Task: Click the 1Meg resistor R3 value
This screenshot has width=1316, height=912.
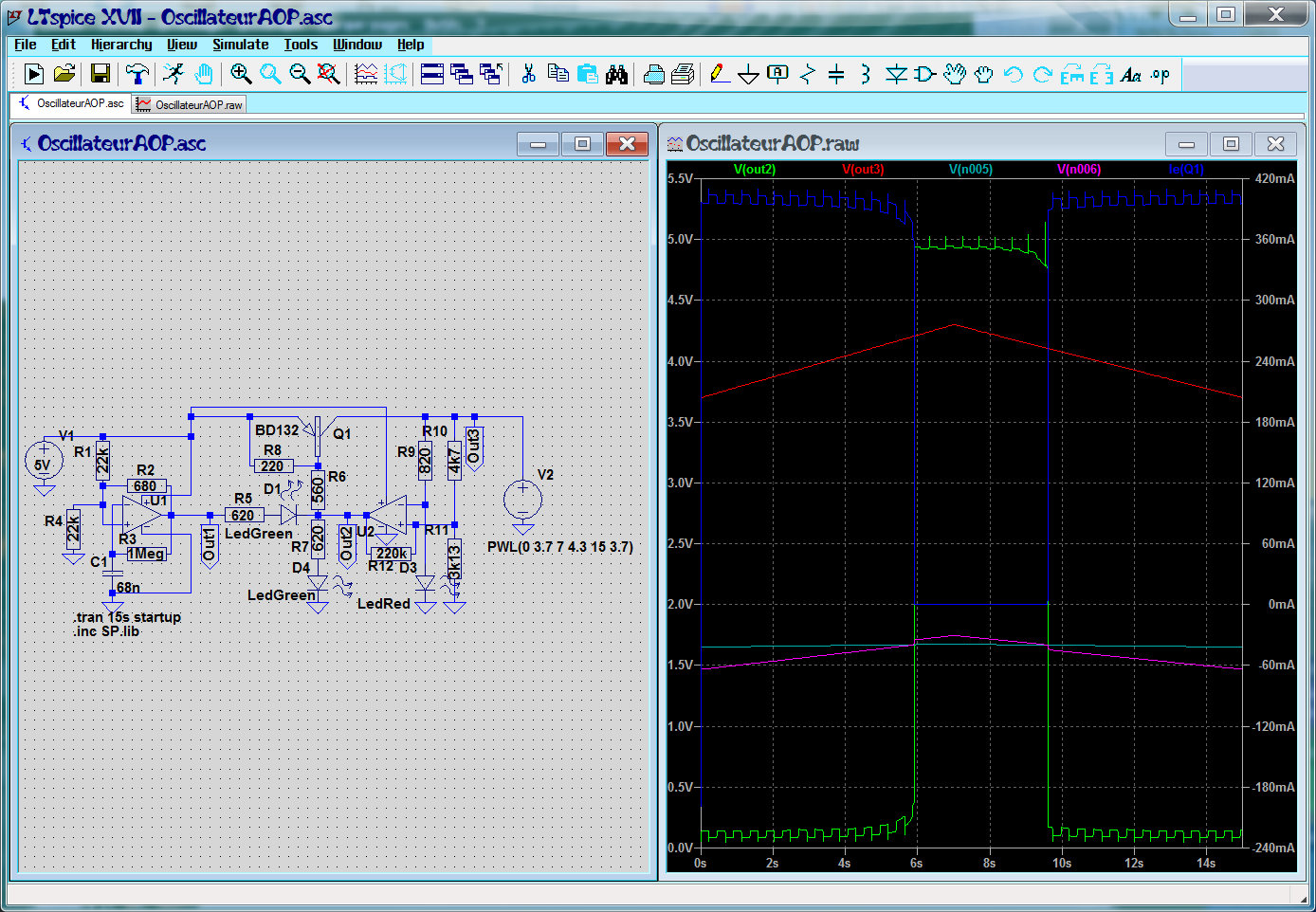Action: [x=146, y=554]
